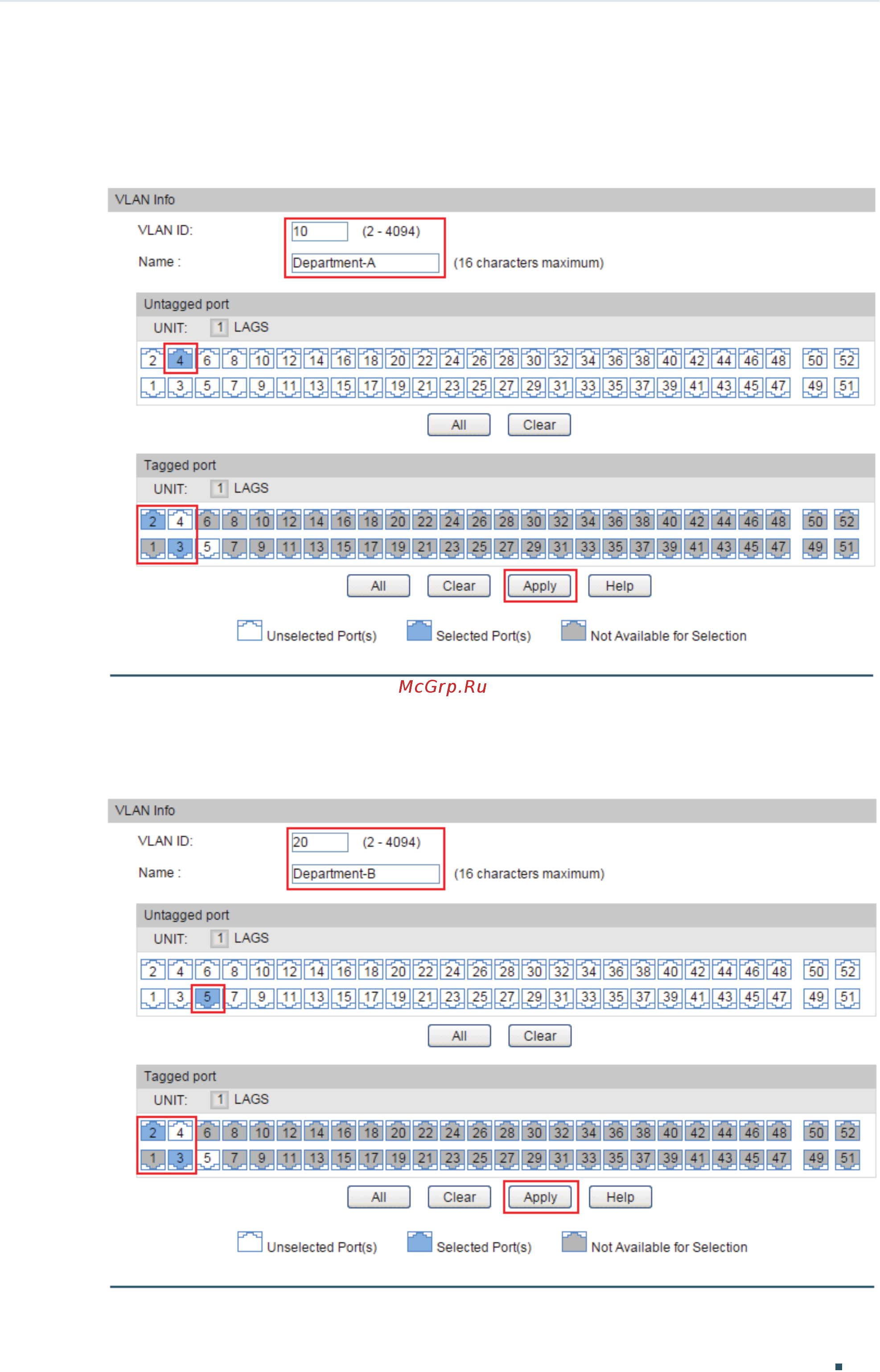Choose untagged port 36 in Department-A VLAN
The image size is (880, 1372).
616,360
